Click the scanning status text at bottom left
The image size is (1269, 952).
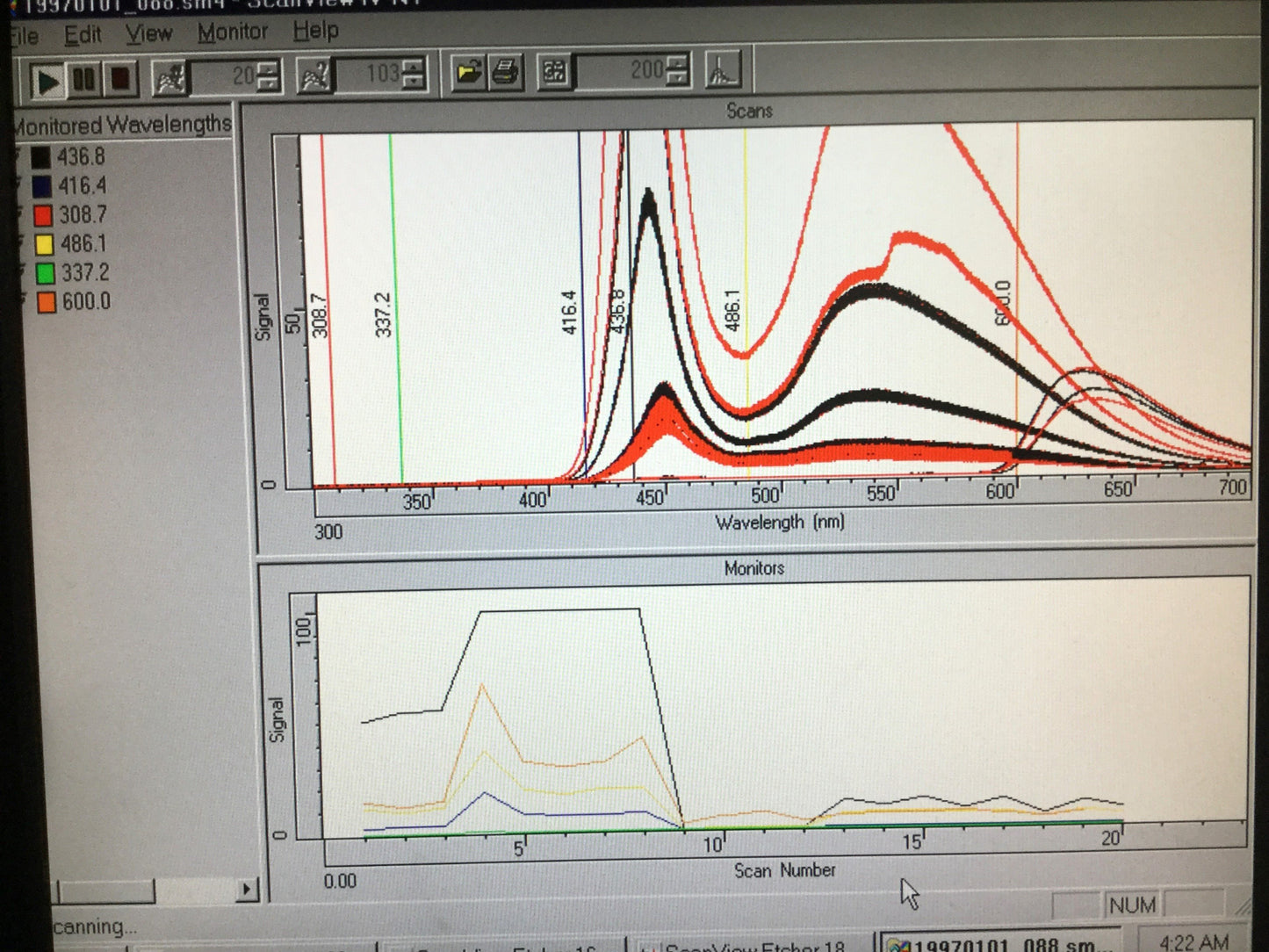(94, 927)
